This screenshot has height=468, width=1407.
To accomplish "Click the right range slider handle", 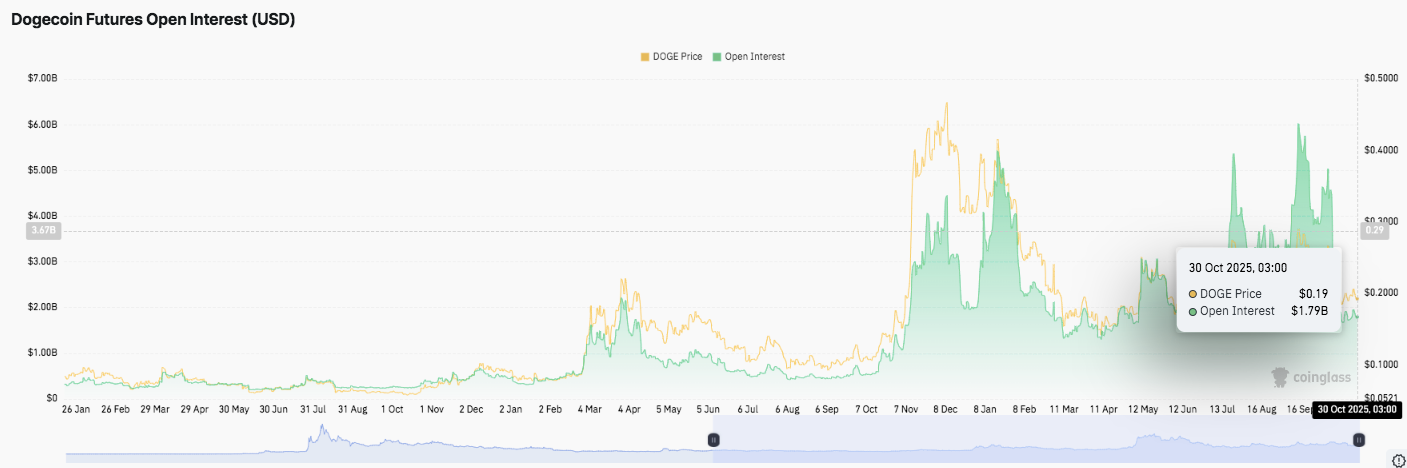I will (1359, 440).
